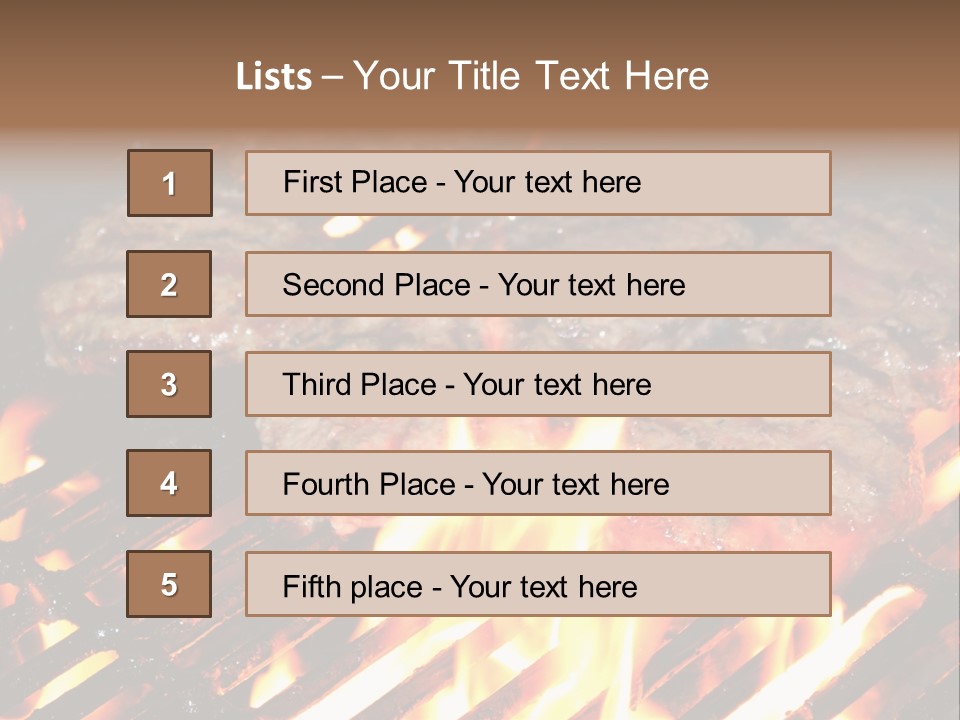This screenshot has width=960, height=720.
Task: Select the First Place text box
Action: point(538,183)
